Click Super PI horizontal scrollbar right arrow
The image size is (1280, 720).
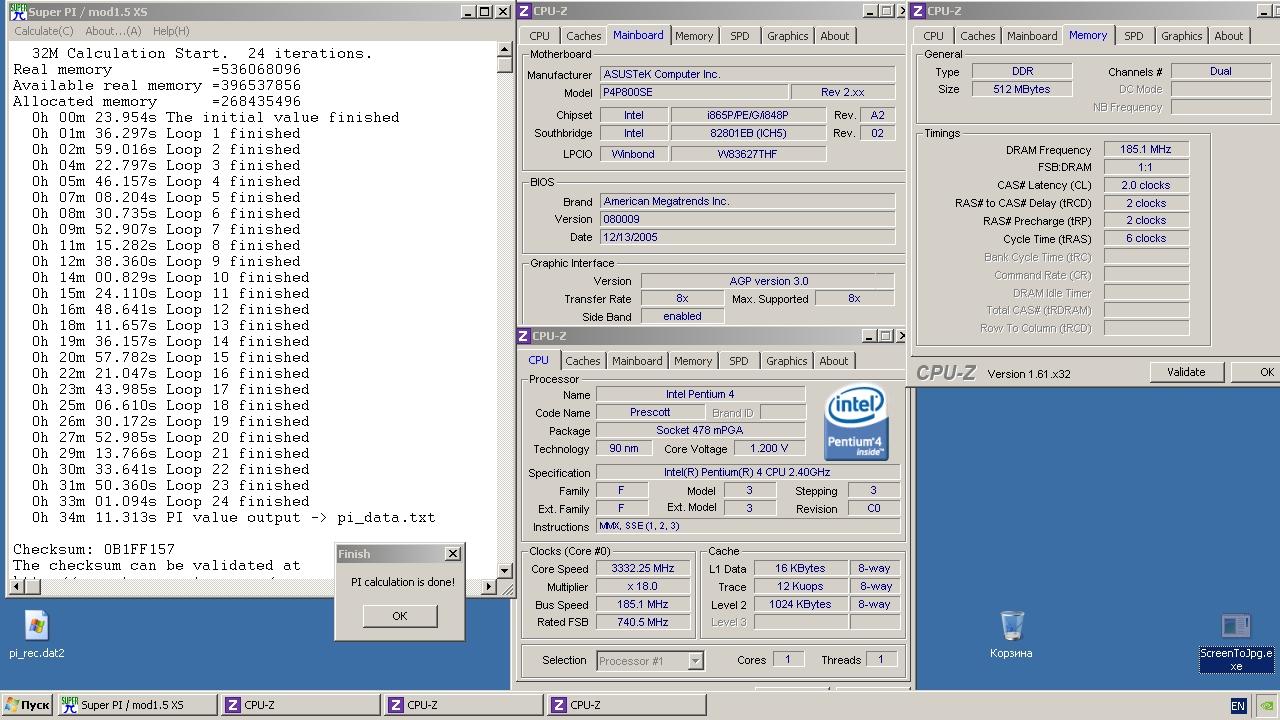tap(490, 587)
